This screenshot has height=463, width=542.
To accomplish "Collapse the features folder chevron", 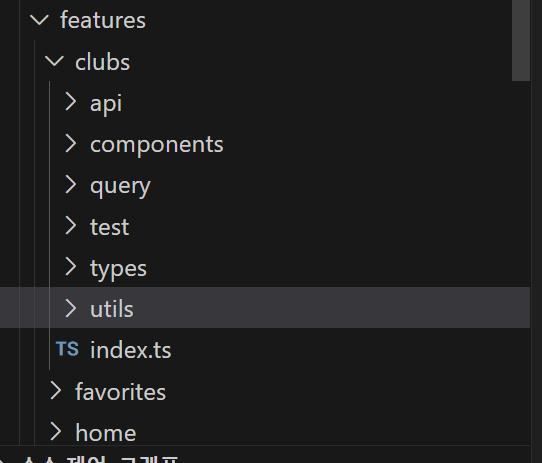I will (39, 20).
